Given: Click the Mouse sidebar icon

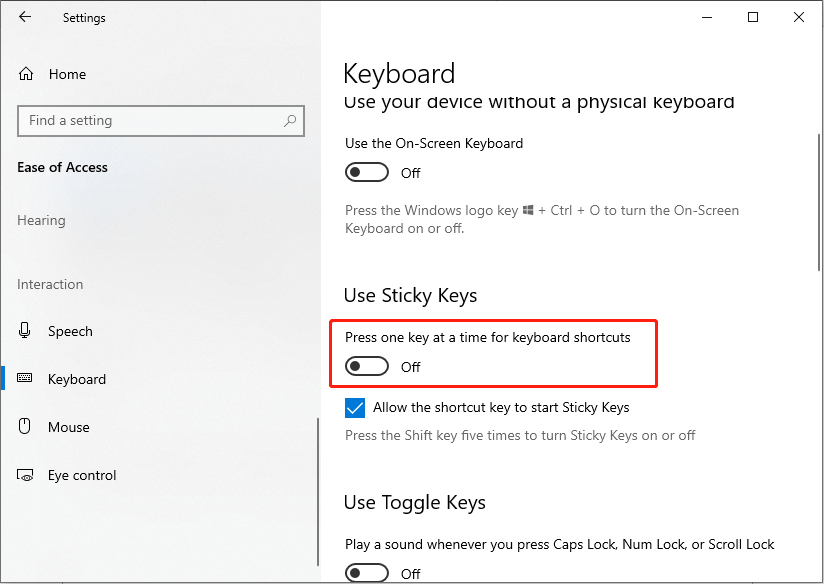Looking at the screenshot, I should point(24,426).
